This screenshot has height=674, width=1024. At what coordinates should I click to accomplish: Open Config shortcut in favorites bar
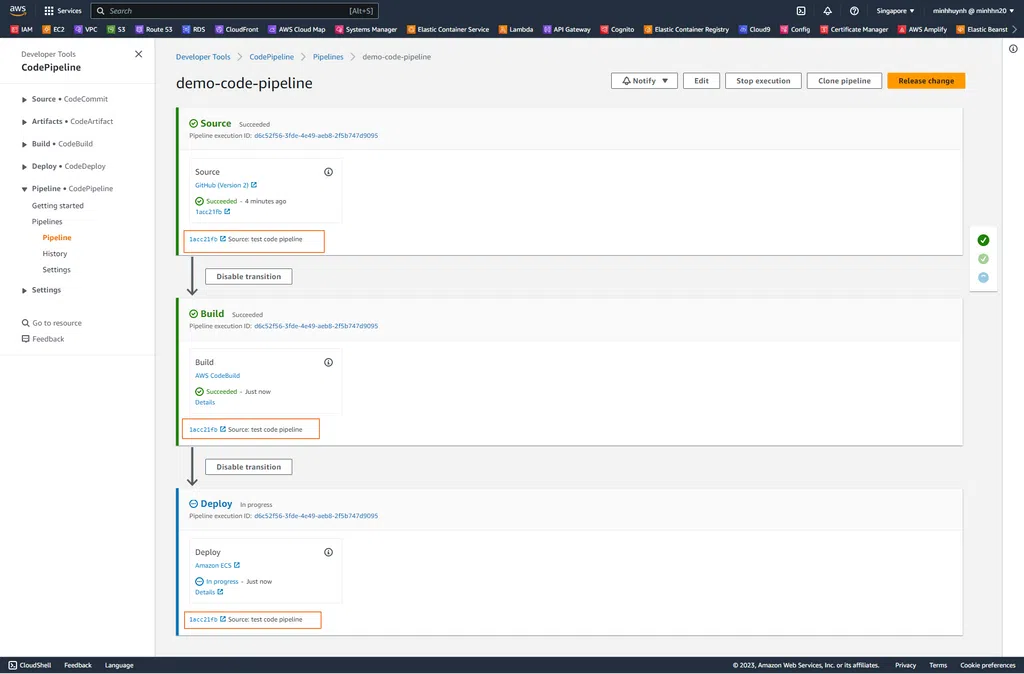[x=795, y=29]
